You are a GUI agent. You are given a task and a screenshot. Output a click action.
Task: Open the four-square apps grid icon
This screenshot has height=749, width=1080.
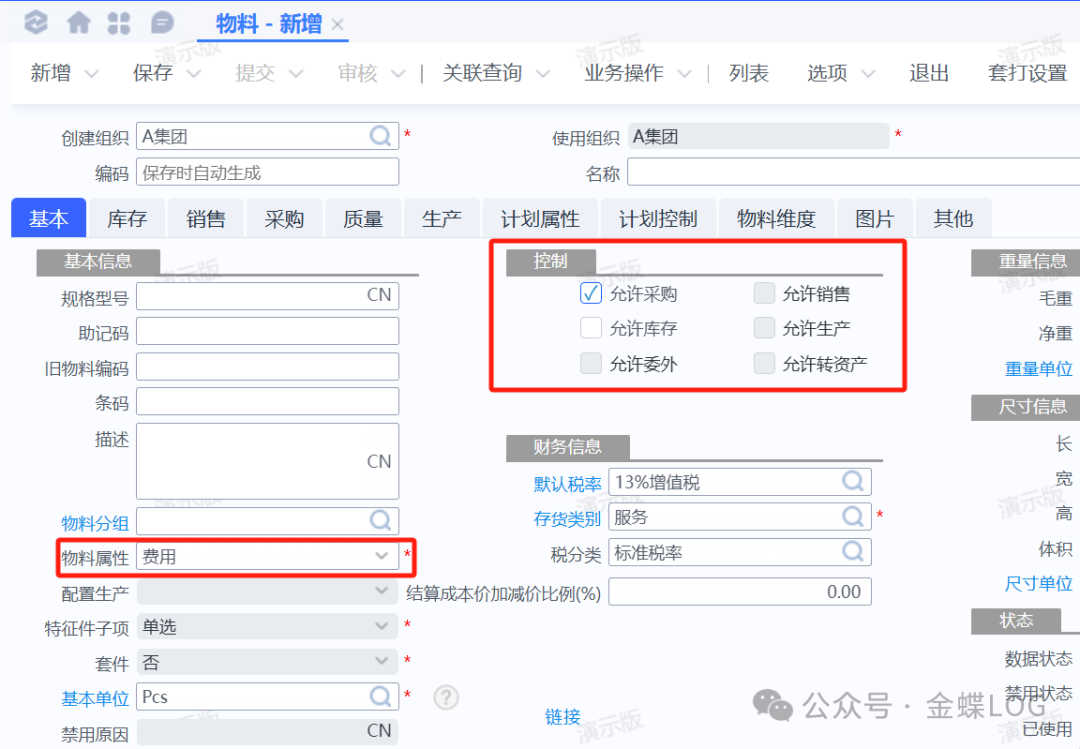pos(118,22)
